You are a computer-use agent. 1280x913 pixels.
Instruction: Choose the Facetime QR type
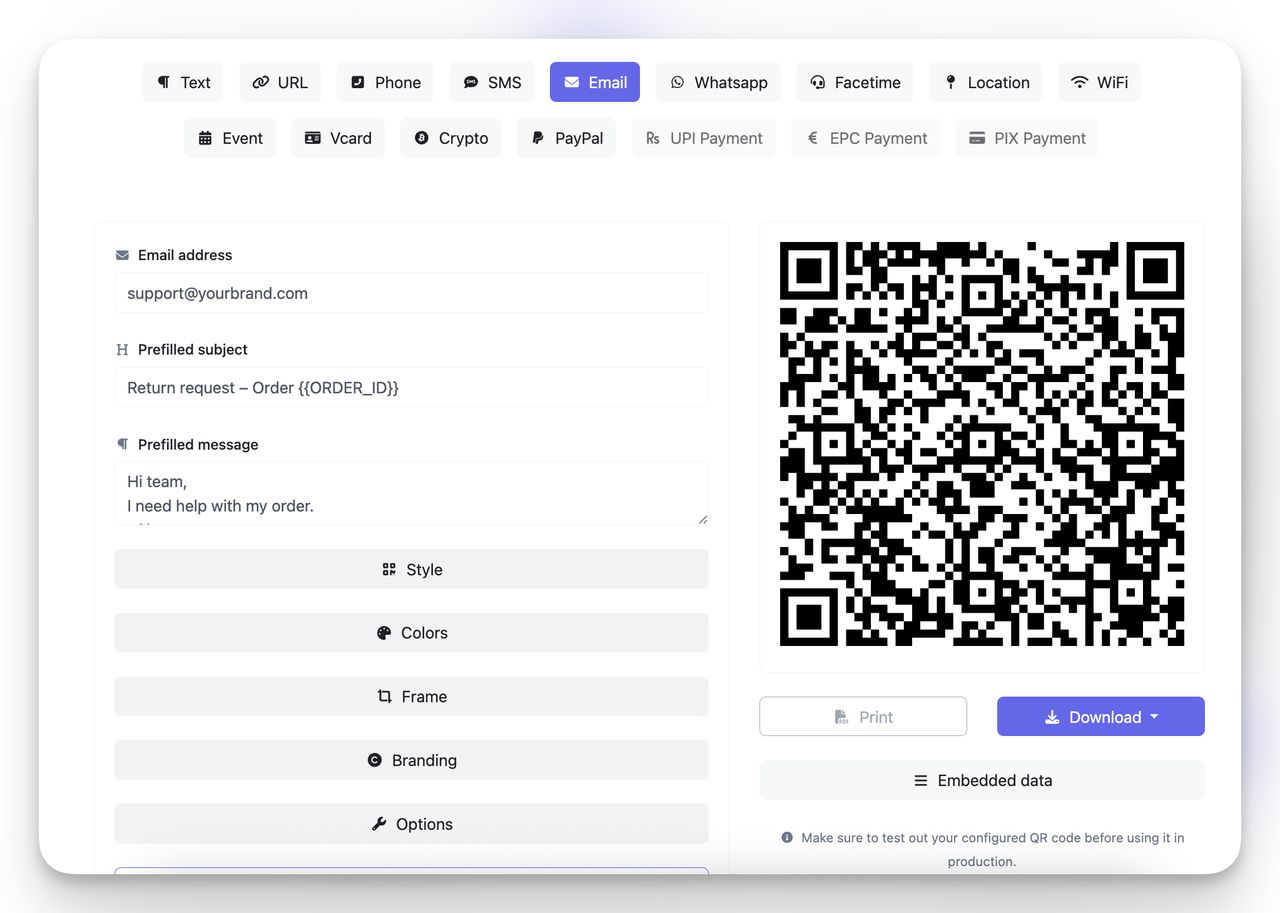click(855, 82)
